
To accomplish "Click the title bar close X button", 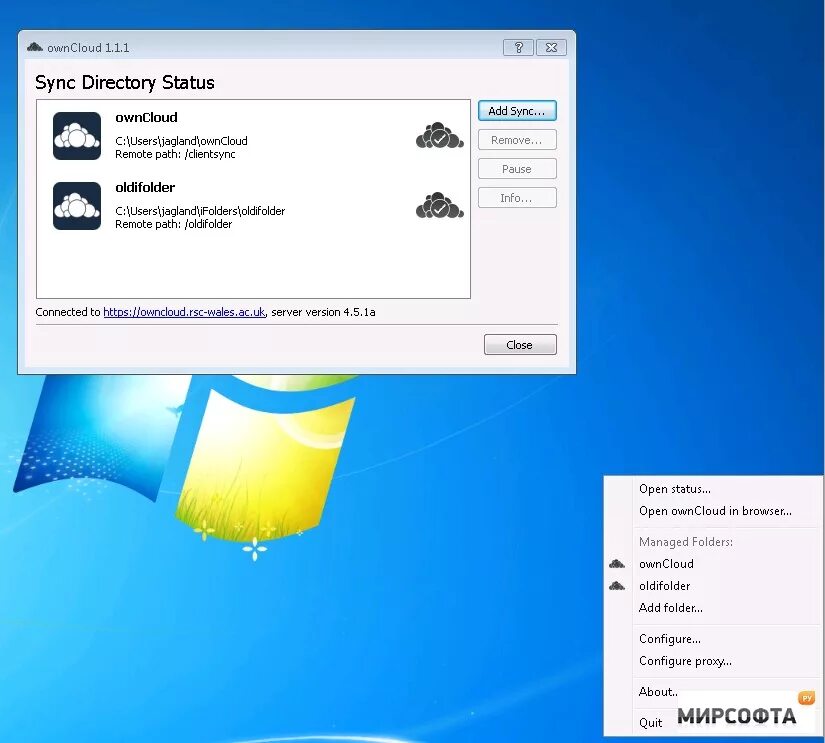I will point(551,47).
